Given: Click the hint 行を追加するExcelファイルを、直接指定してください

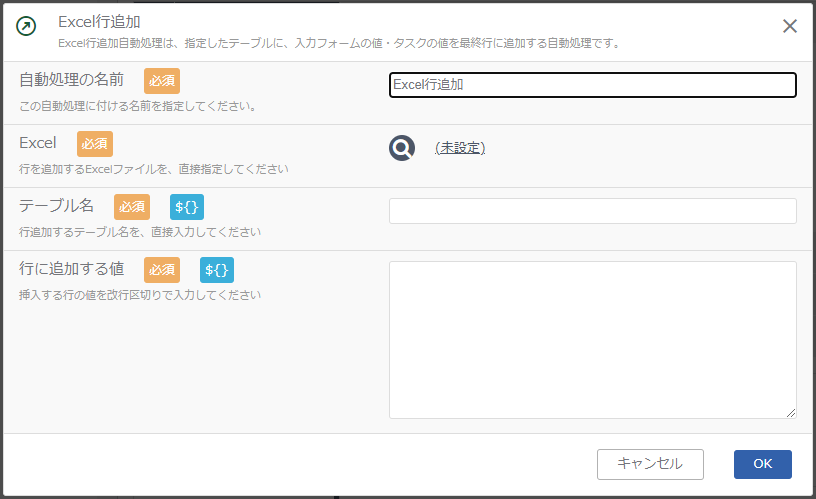Looking at the screenshot, I should pos(154,169).
